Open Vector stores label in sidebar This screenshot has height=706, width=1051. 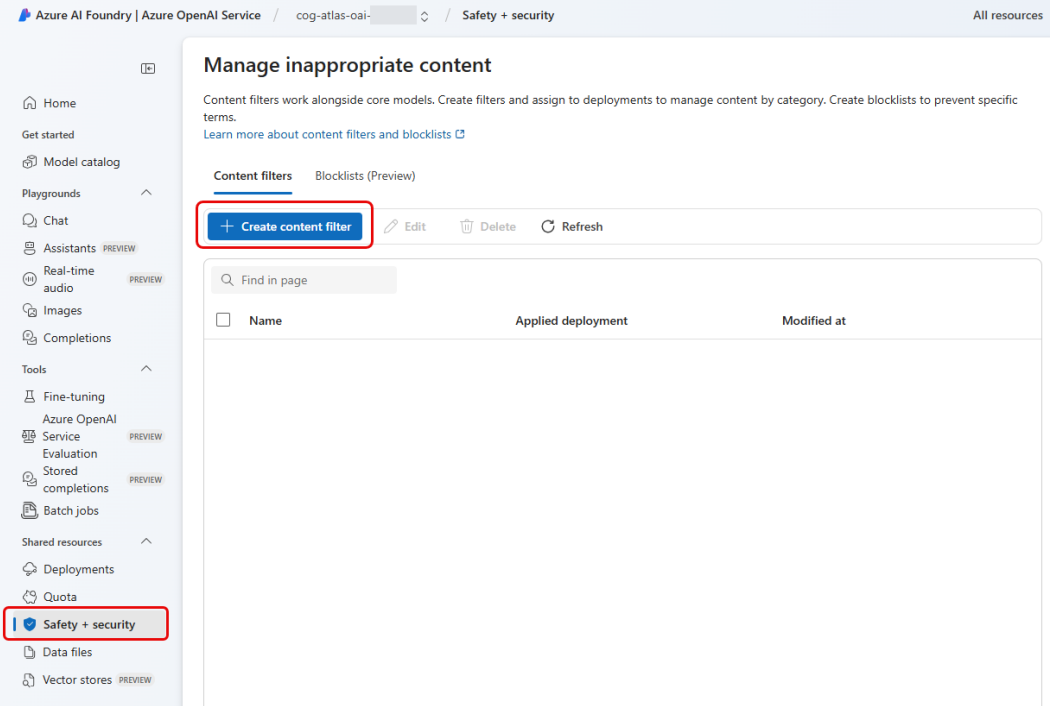77,680
